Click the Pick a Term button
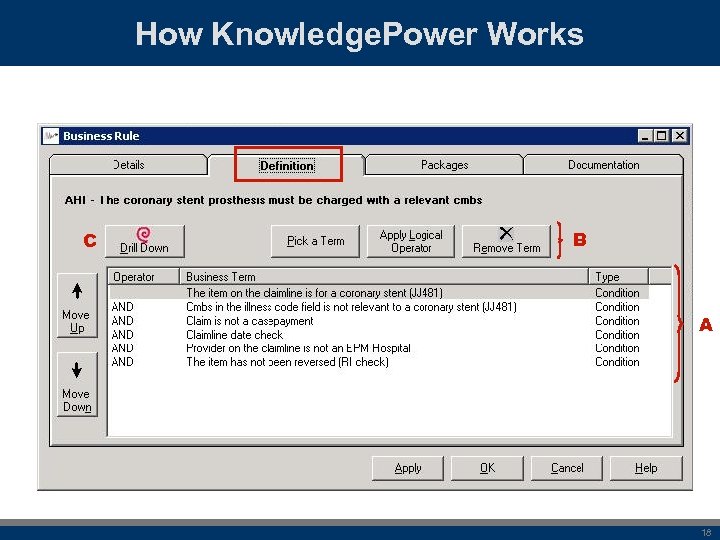 315,241
